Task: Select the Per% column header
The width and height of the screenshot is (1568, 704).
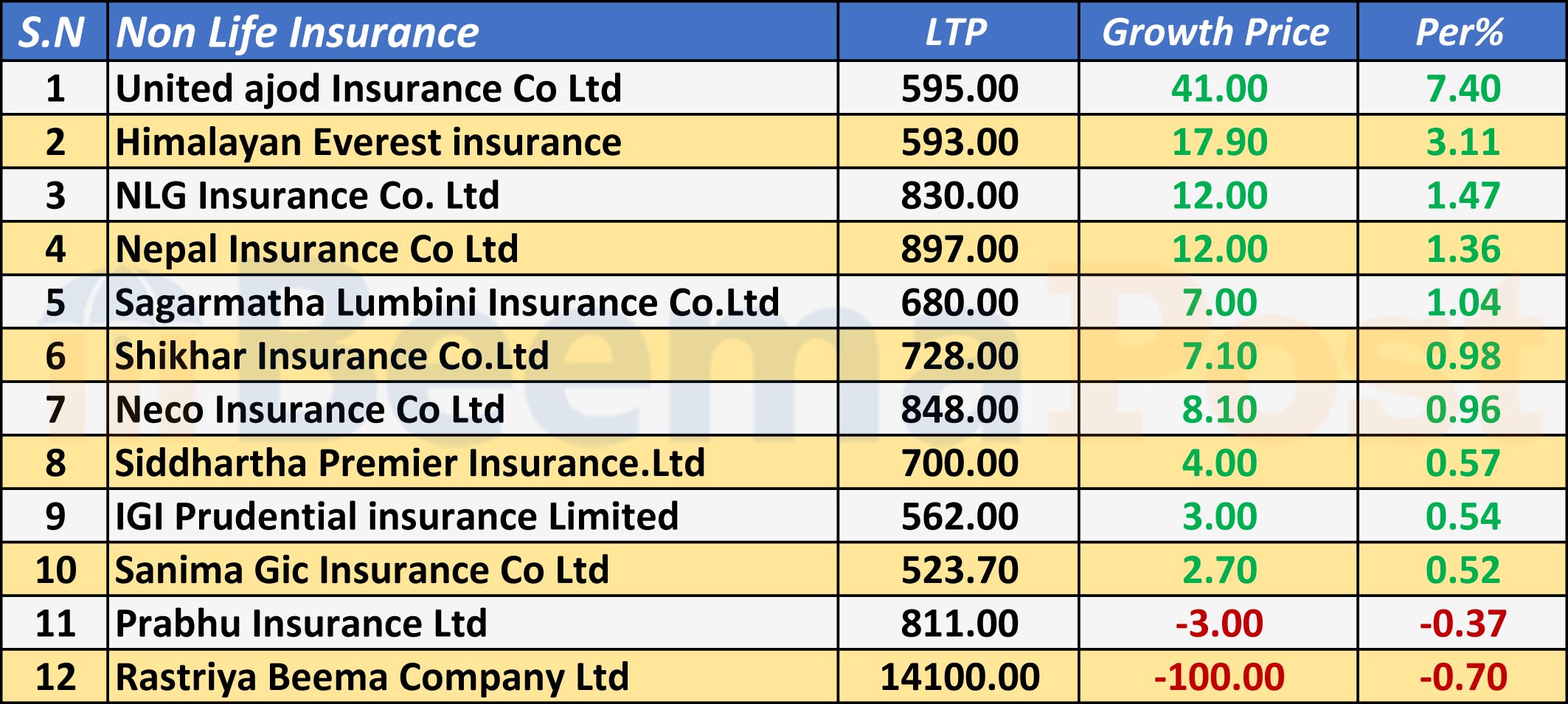Action: coord(1460,32)
